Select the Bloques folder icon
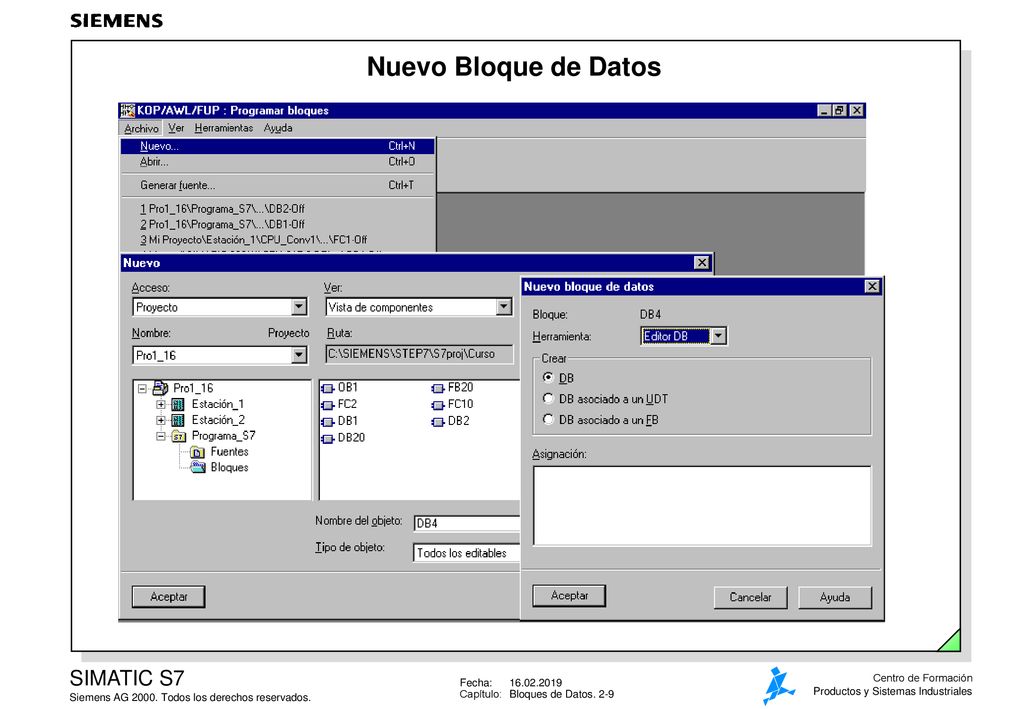Image resolution: width=1024 pixels, height=709 pixels. pos(198,467)
